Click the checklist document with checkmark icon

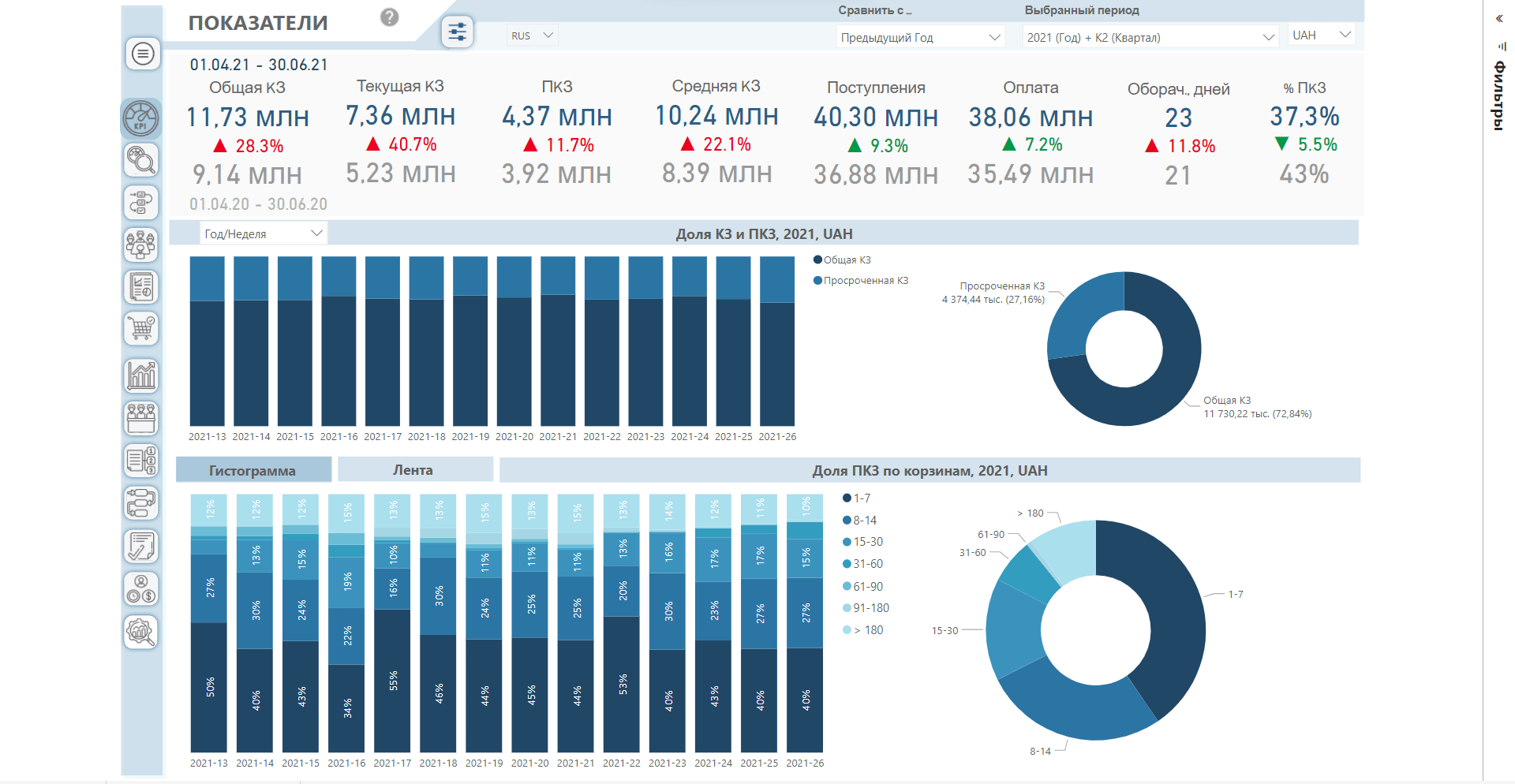tap(141, 546)
